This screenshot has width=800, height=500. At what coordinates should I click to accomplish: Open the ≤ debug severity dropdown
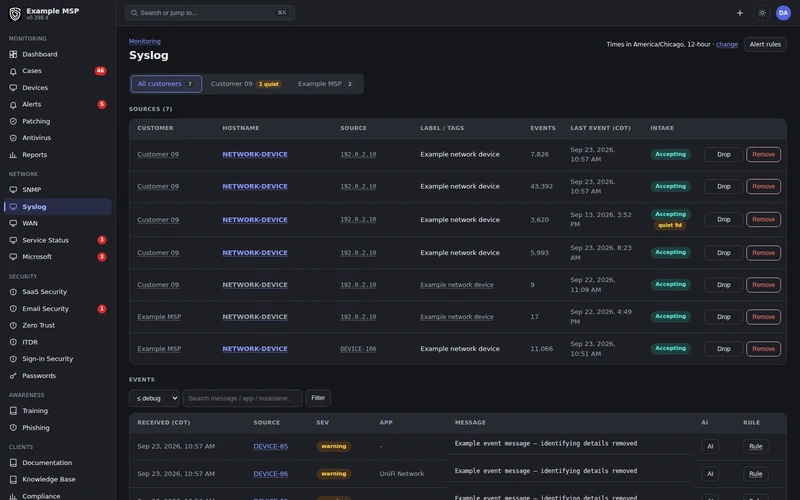pyautogui.click(x=154, y=398)
